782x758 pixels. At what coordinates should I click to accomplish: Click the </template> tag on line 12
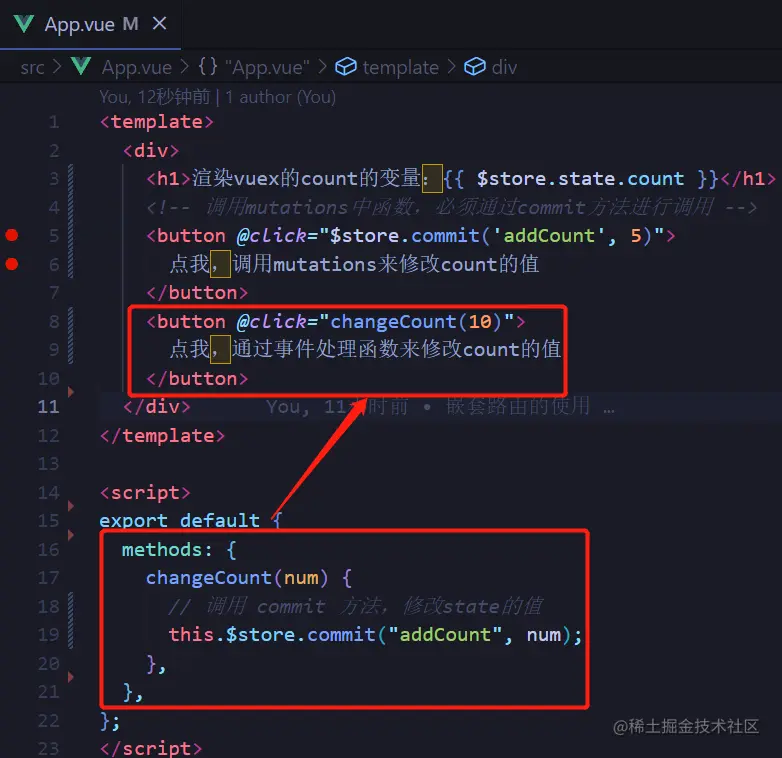[x=162, y=436]
